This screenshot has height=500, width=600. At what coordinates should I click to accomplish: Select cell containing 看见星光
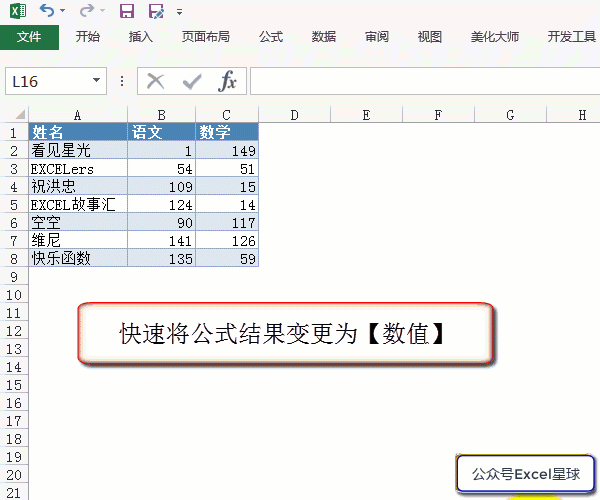coord(78,150)
